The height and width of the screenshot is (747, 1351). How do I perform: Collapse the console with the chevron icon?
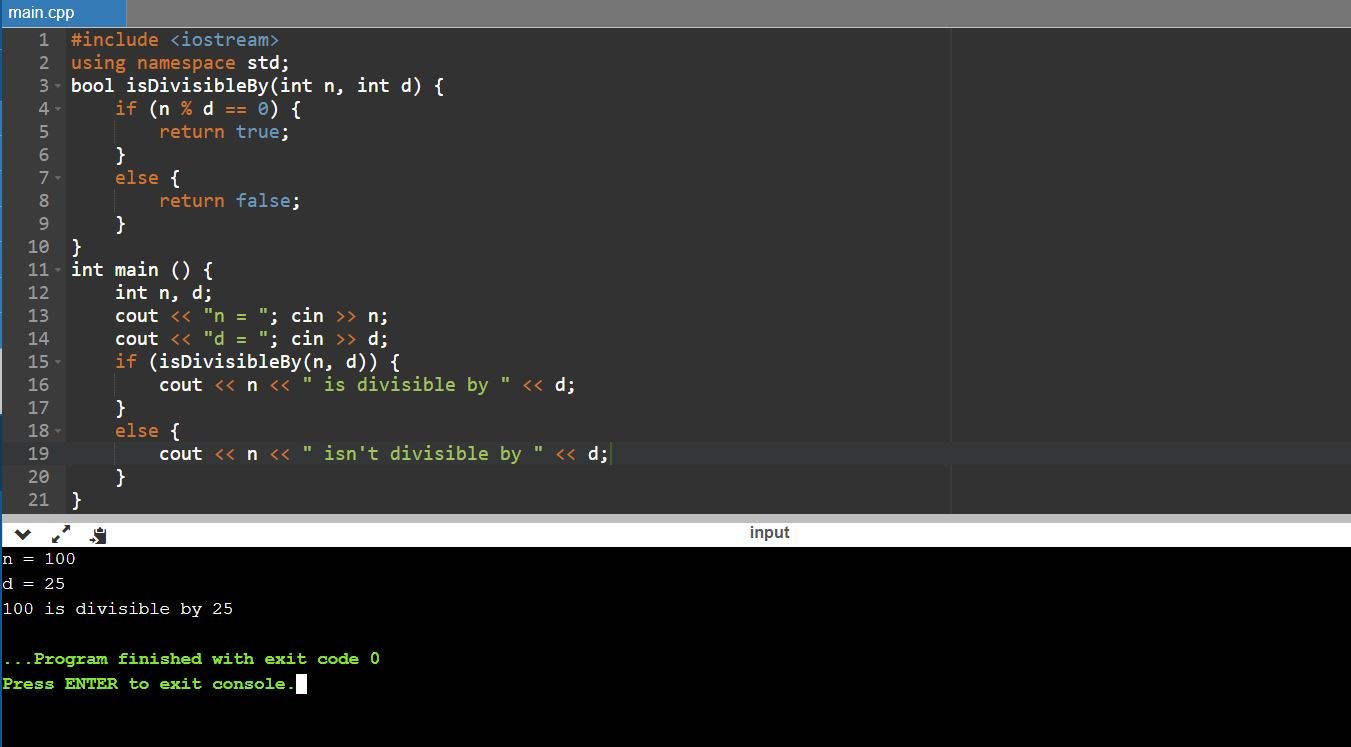click(22, 534)
